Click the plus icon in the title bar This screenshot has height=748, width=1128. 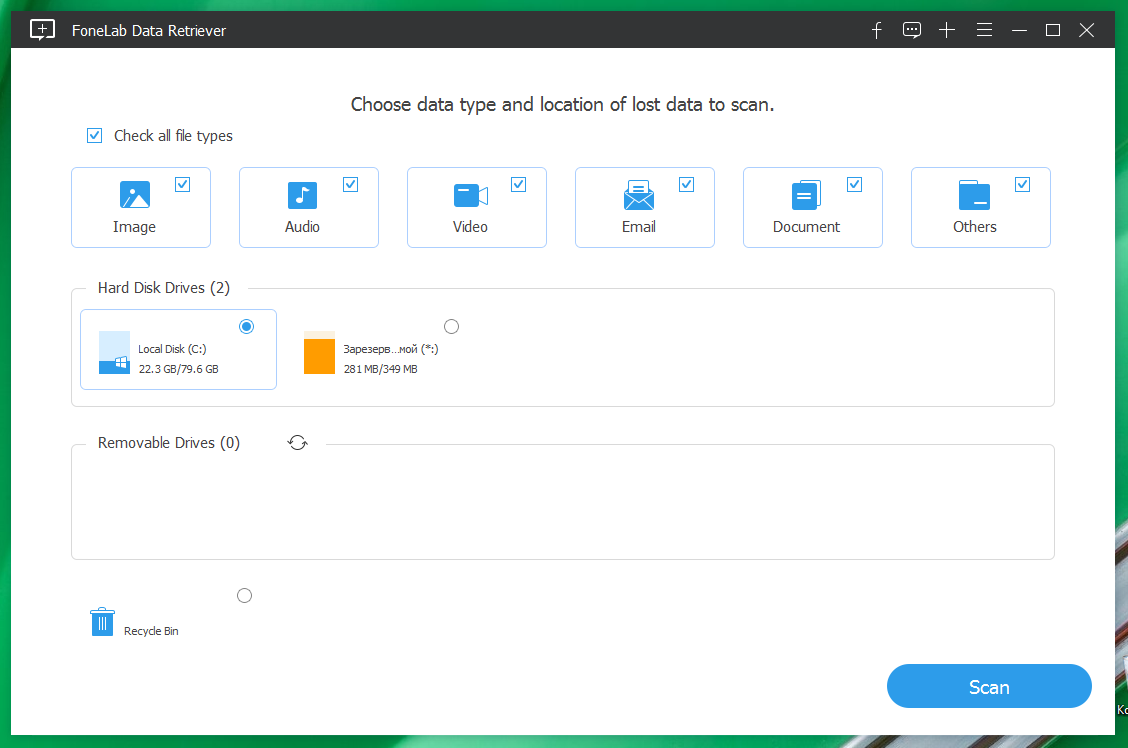point(946,30)
